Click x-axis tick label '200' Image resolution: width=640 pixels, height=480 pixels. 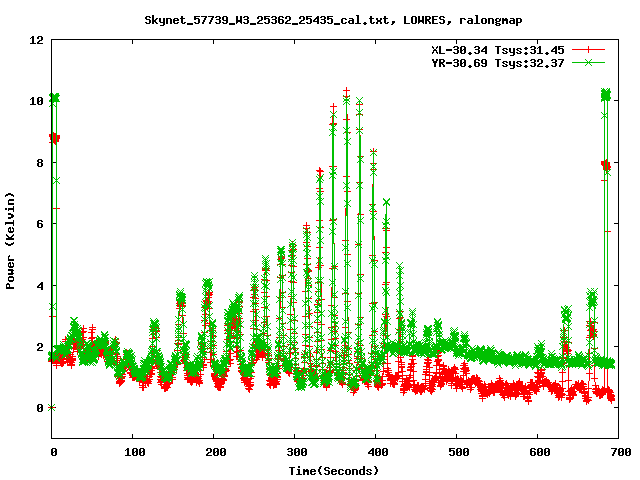click(x=216, y=452)
